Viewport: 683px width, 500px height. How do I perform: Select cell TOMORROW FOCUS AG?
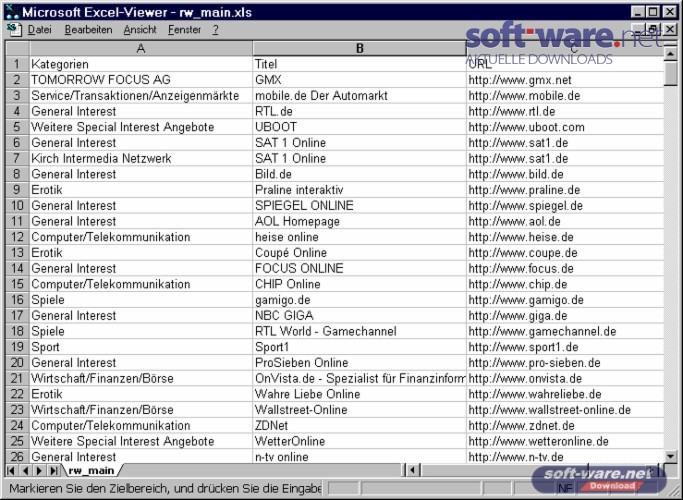point(141,80)
